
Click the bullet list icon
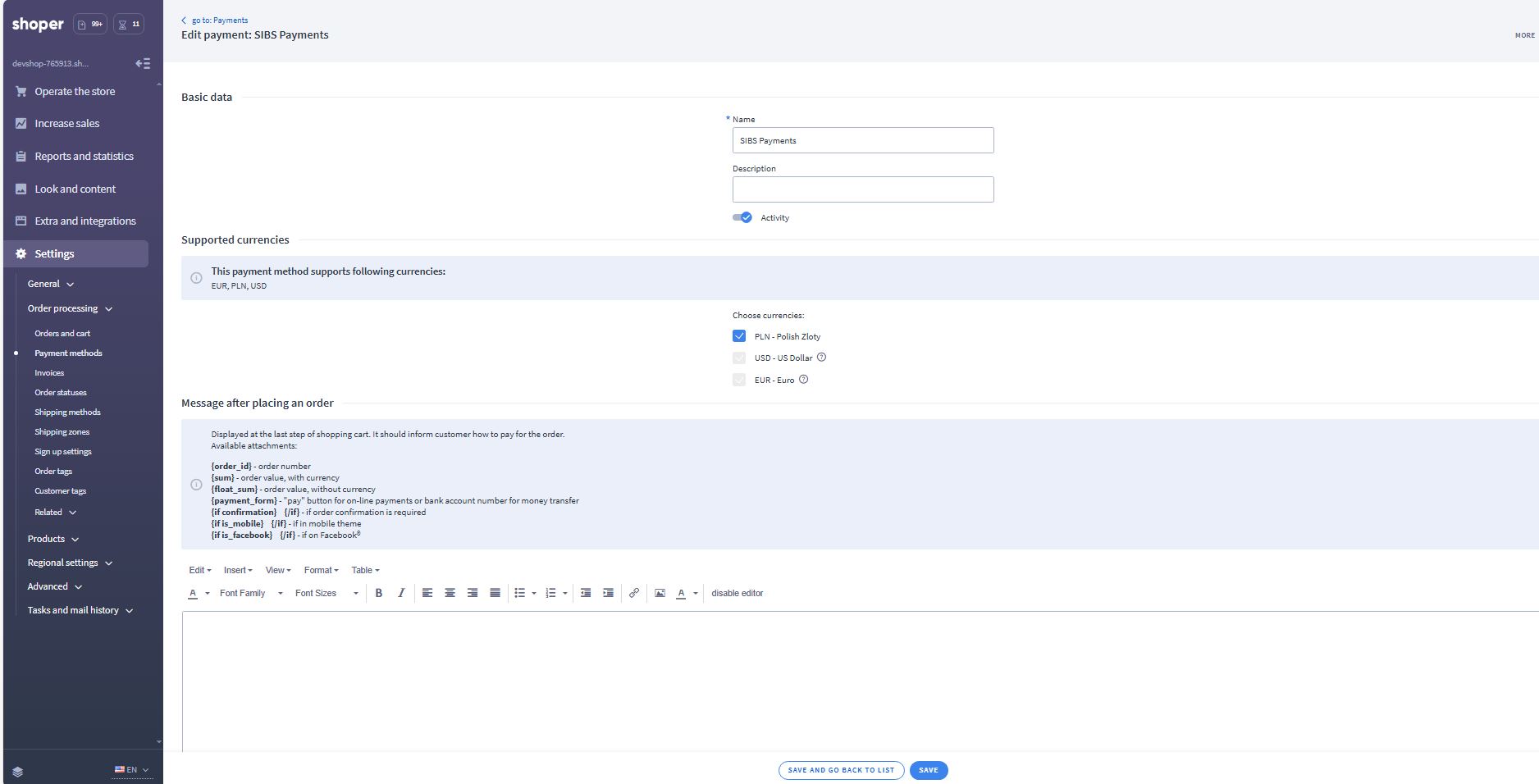519,593
